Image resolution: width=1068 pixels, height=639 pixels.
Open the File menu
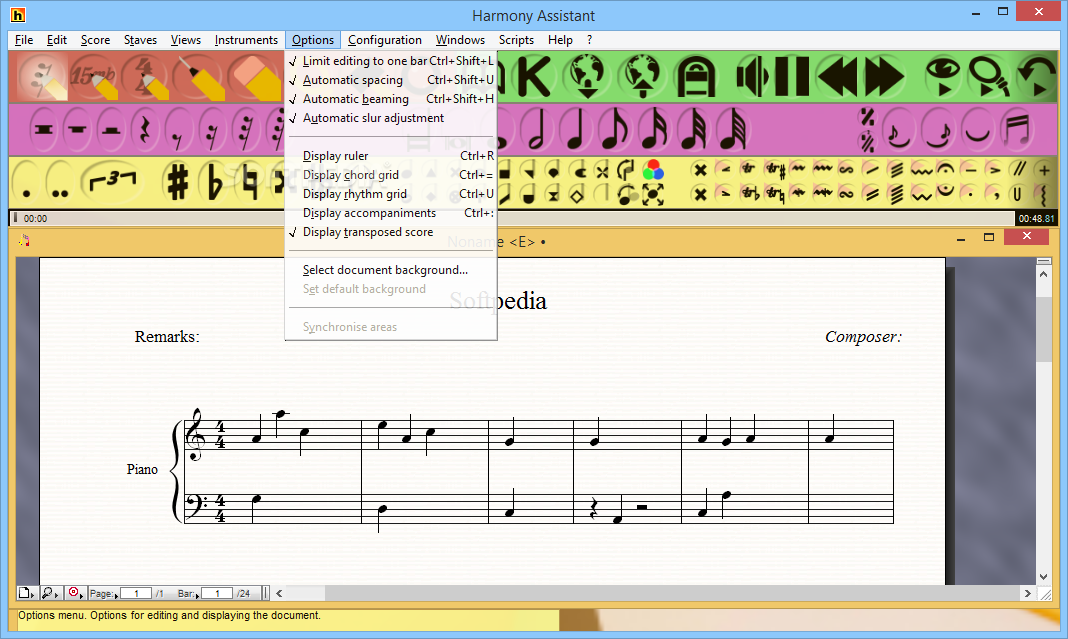tap(24, 40)
